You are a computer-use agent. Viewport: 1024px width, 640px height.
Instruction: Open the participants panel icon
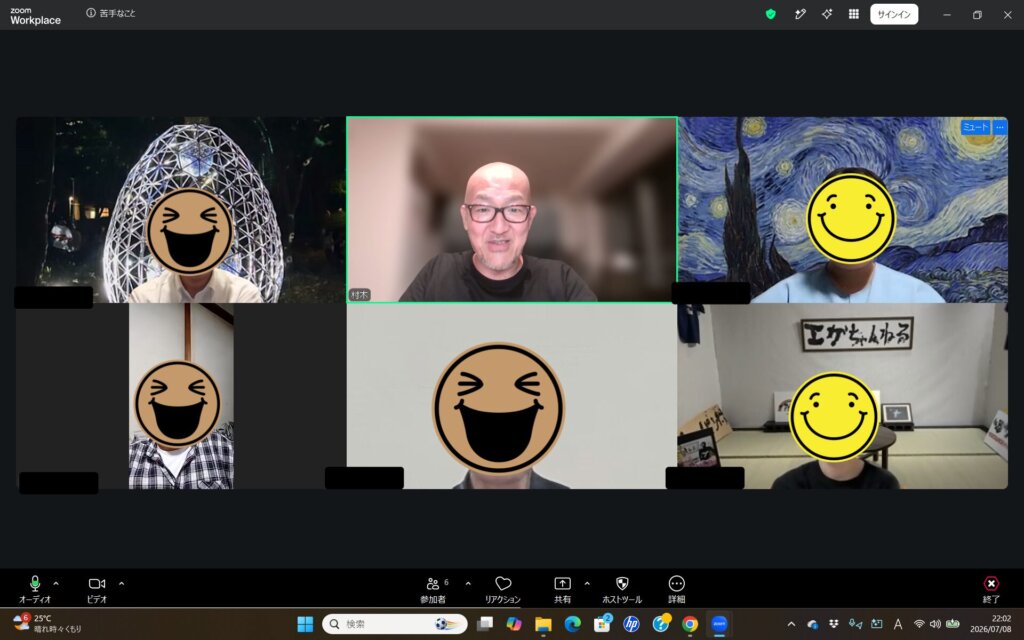click(x=432, y=588)
